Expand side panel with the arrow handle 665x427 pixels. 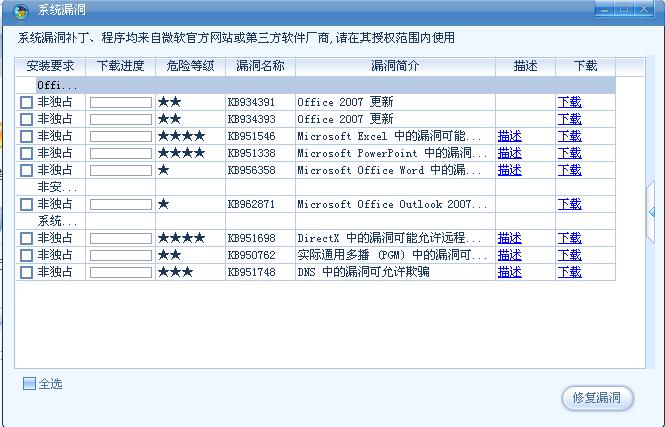(651, 212)
